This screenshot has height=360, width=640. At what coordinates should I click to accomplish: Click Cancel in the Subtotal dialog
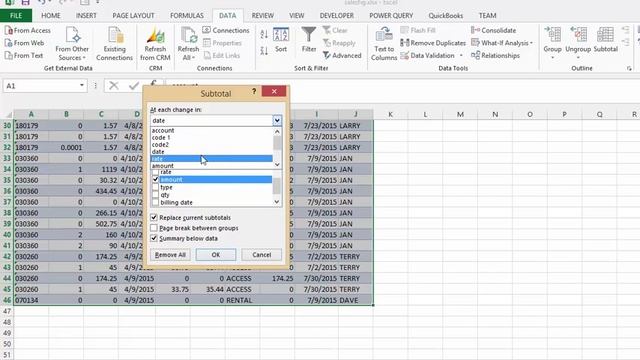pos(261,255)
